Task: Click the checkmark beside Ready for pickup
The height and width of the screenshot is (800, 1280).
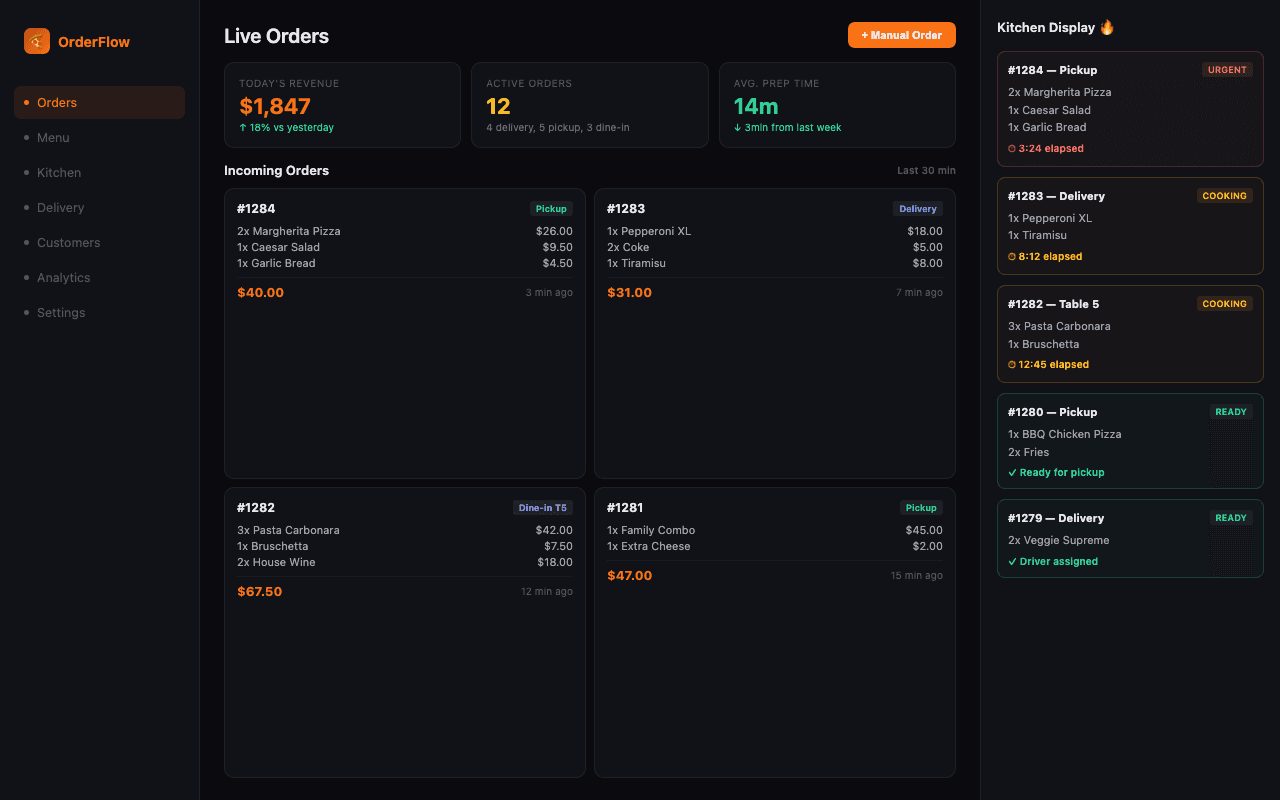Action: [x=1012, y=473]
